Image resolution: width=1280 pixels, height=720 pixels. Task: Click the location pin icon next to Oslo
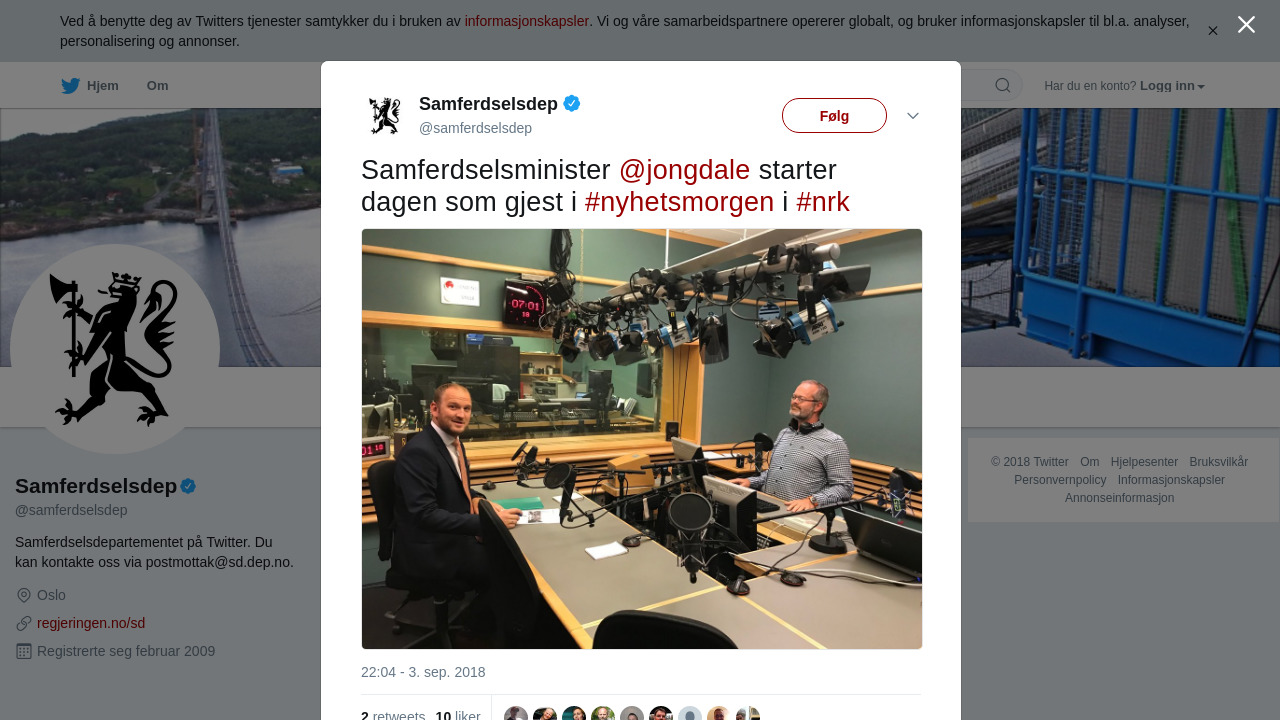pyautogui.click(x=24, y=595)
